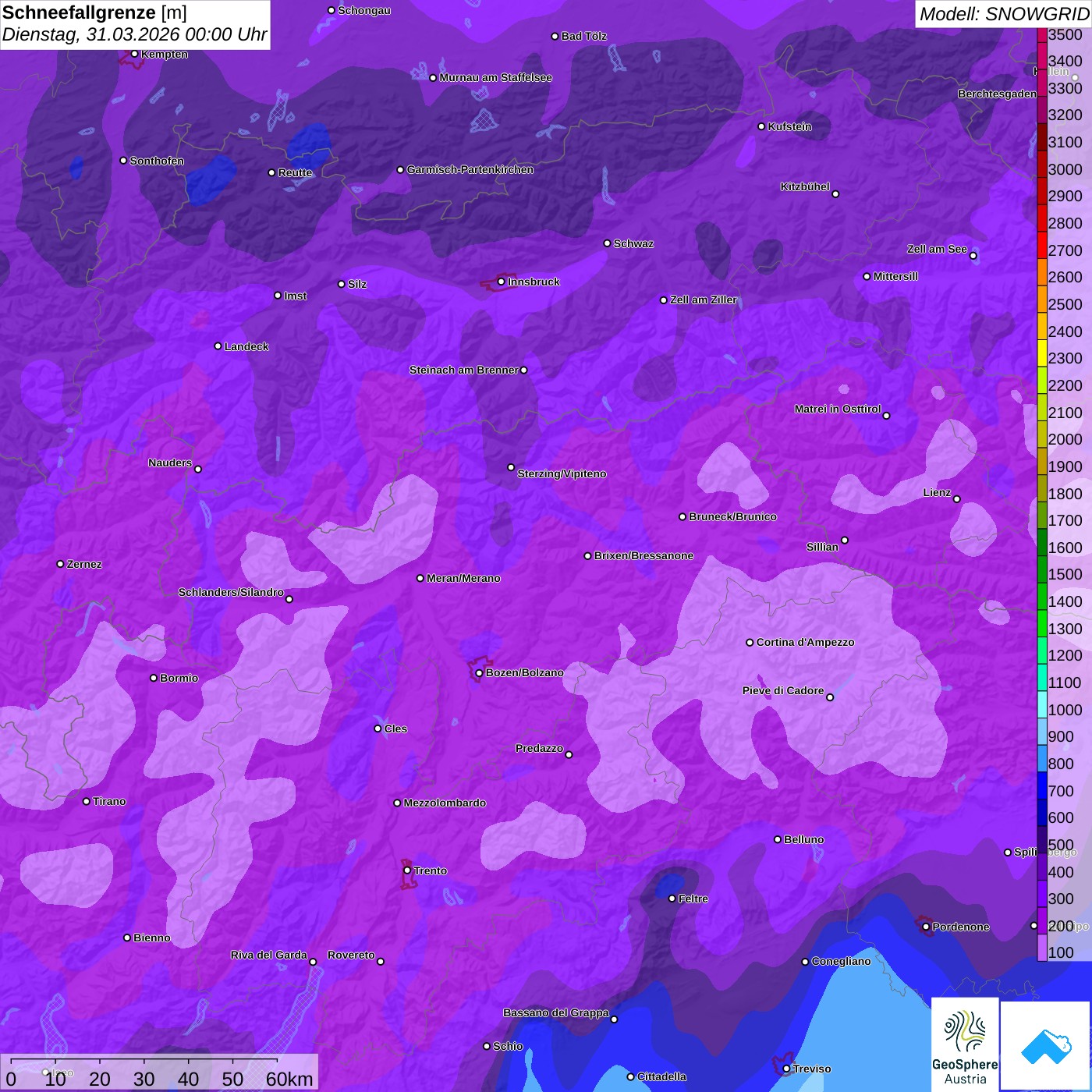Click the orange 2500 m legend swatch
Image resolution: width=1092 pixels, height=1092 pixels.
click(1042, 299)
